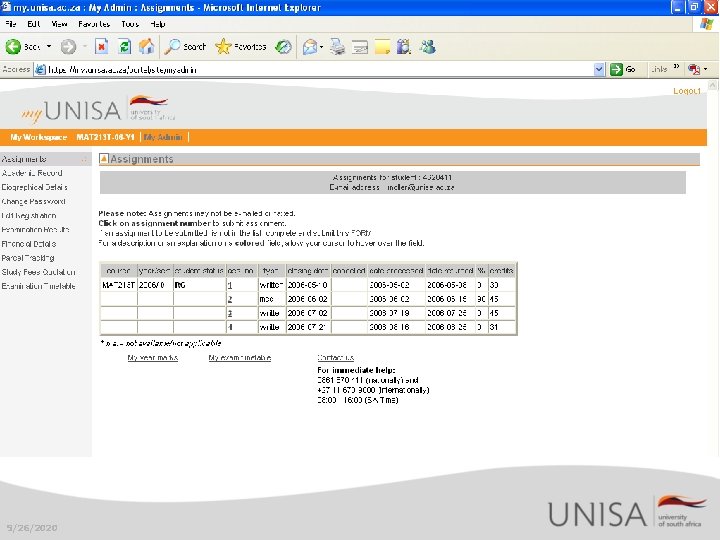Open the Favorites menu
The width and height of the screenshot is (720, 540).
click(x=94, y=24)
